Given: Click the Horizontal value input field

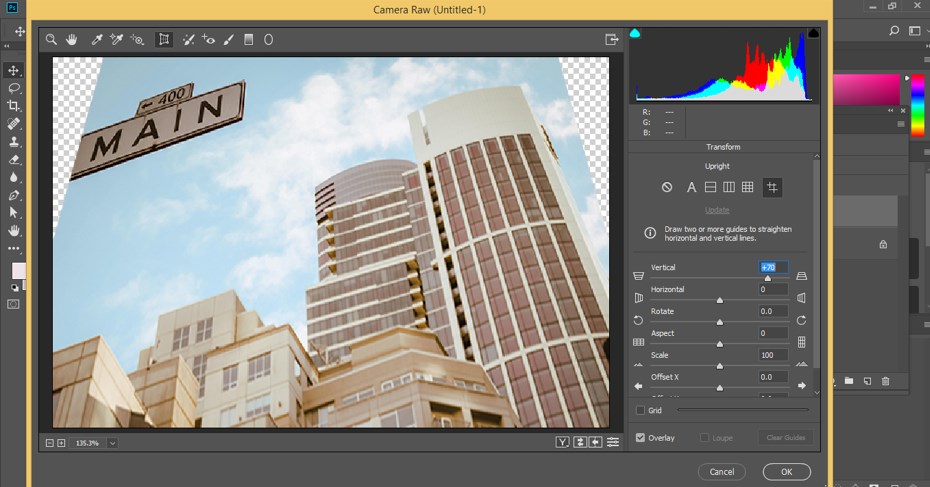Looking at the screenshot, I should (x=773, y=289).
